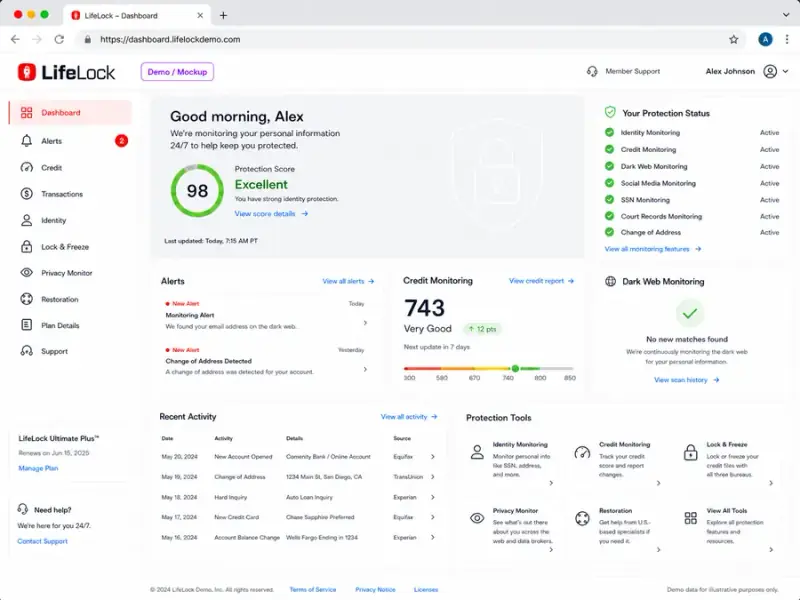Click the red alerts count badge

(x=121, y=141)
